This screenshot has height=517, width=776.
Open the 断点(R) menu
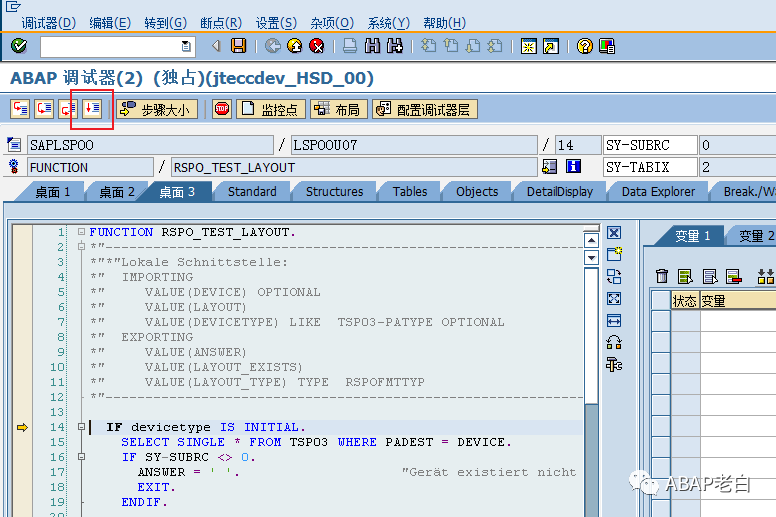(x=221, y=23)
